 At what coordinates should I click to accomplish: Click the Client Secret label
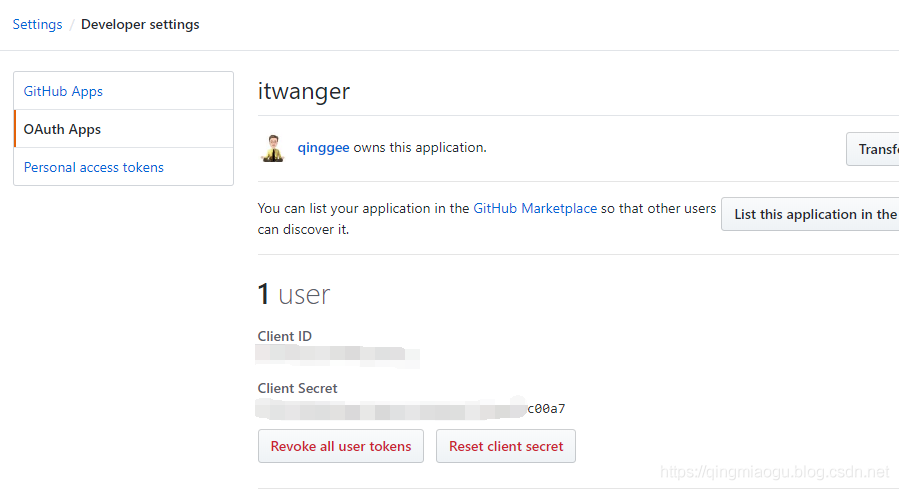point(297,388)
